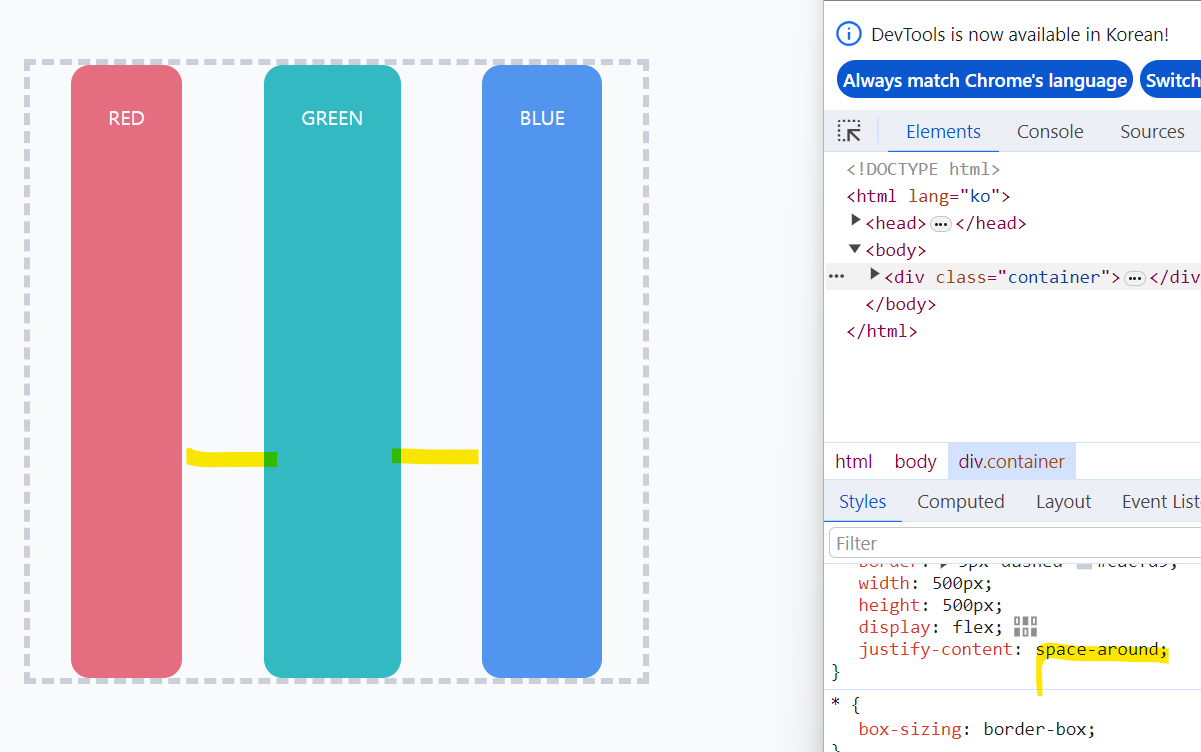Click the space-around value of justify-content
Viewport: 1201px width, 752px height.
click(x=1099, y=650)
